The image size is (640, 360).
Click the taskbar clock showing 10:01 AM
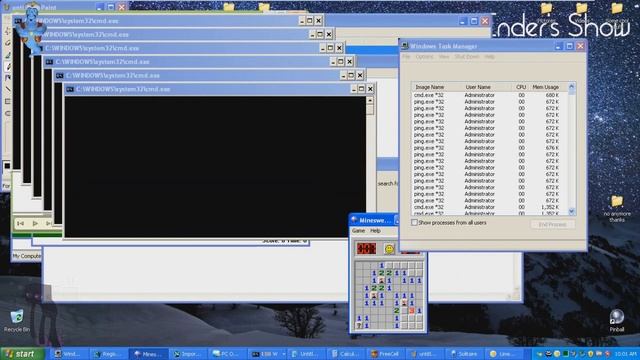pos(626,354)
